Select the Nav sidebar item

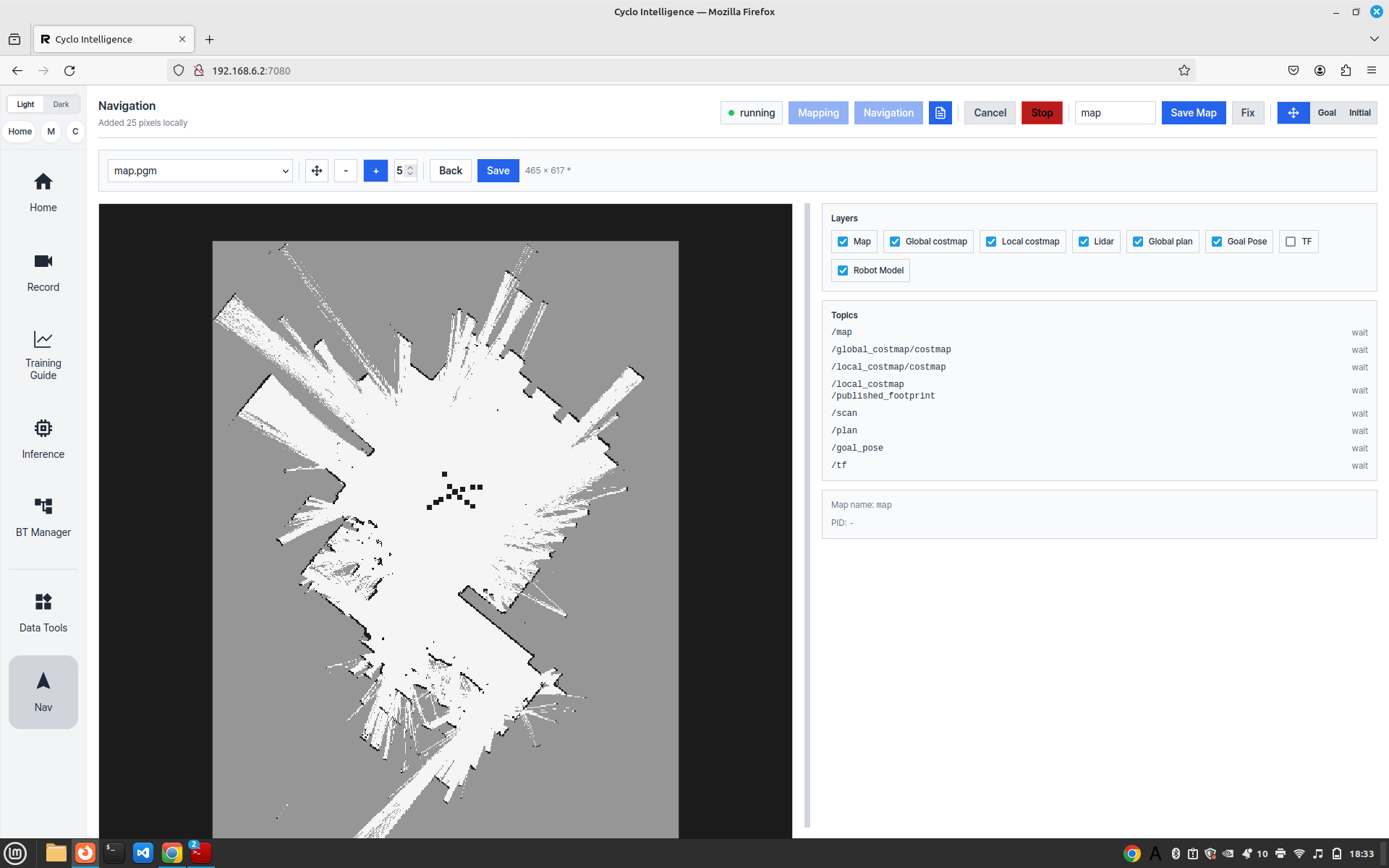[43, 692]
